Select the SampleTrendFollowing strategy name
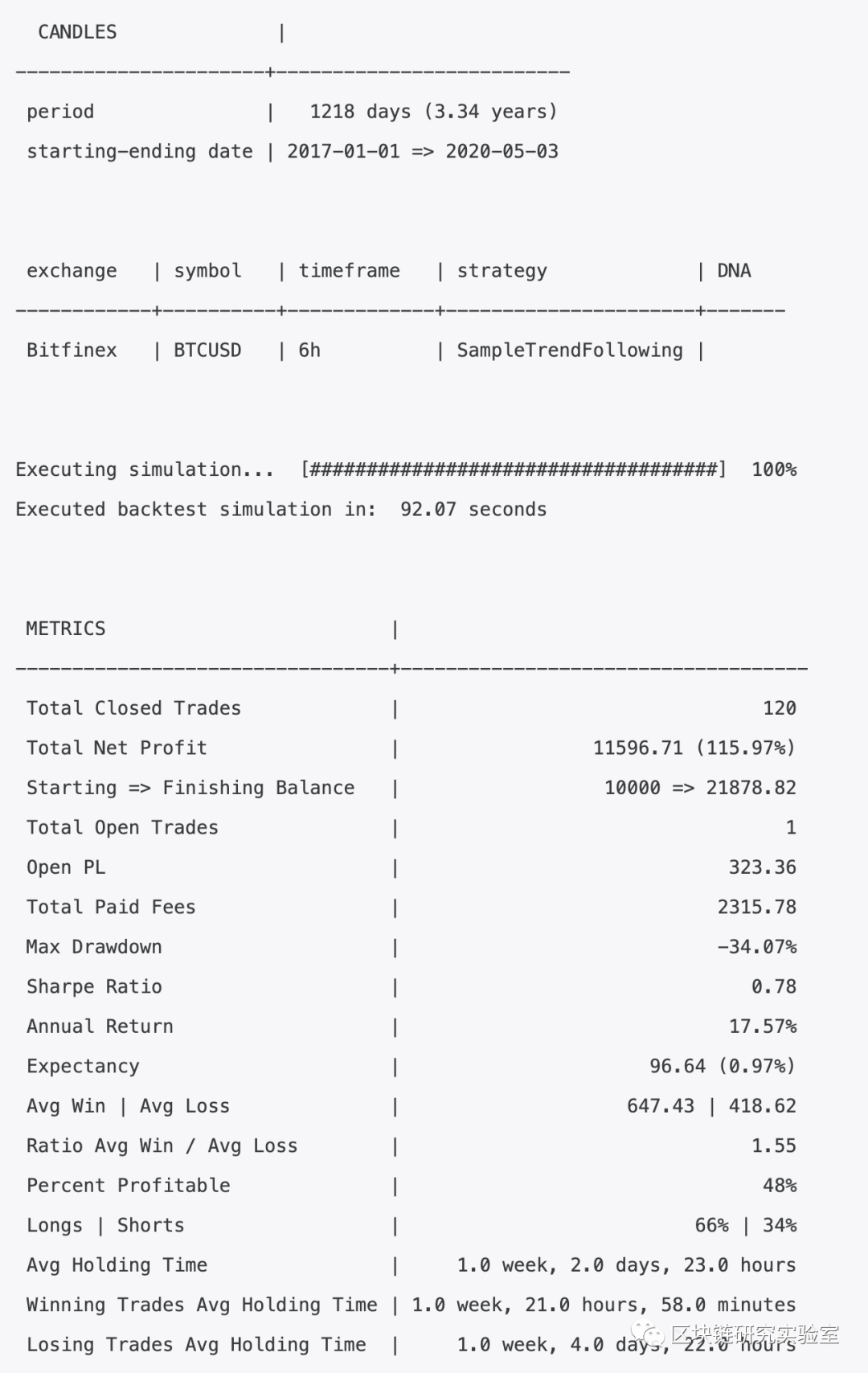The image size is (868, 1373). 570,350
